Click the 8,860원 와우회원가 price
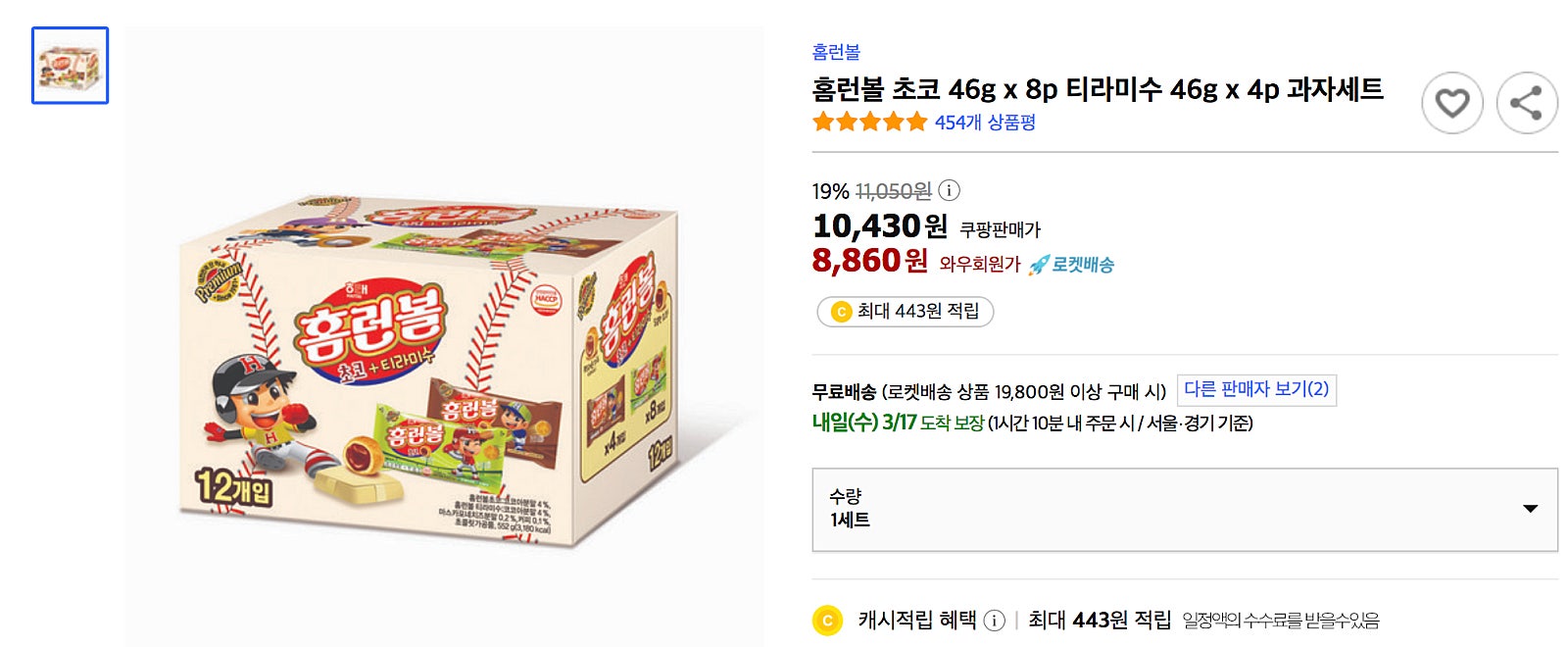 pyautogui.click(x=869, y=261)
